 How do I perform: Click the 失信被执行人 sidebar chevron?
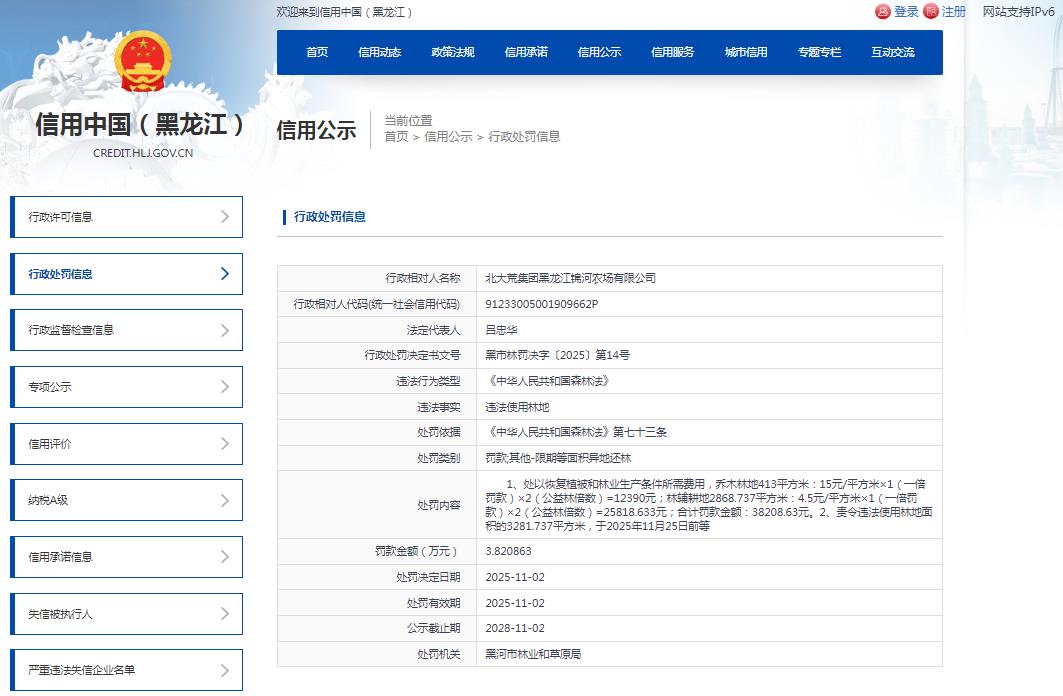coord(225,614)
